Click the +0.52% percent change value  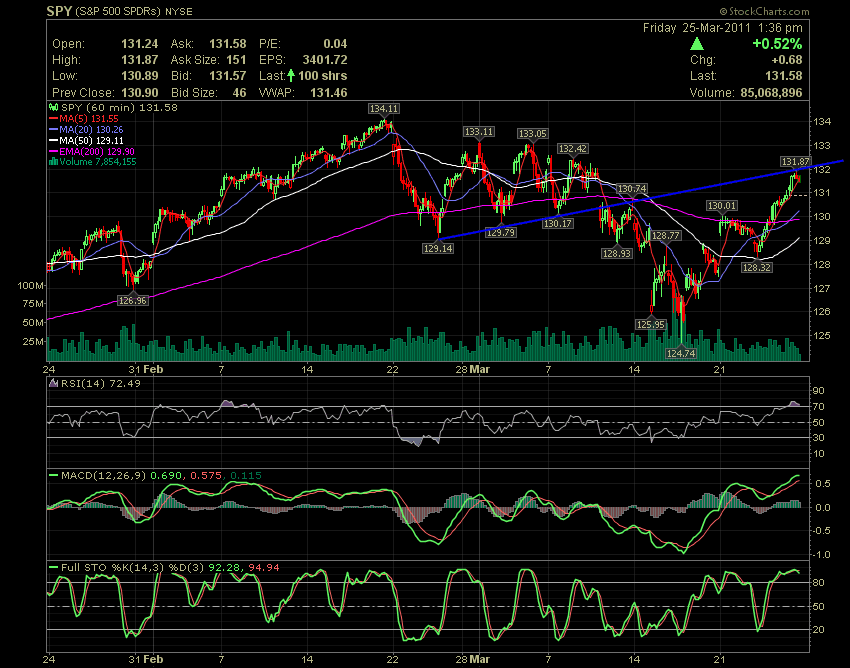(x=777, y=44)
